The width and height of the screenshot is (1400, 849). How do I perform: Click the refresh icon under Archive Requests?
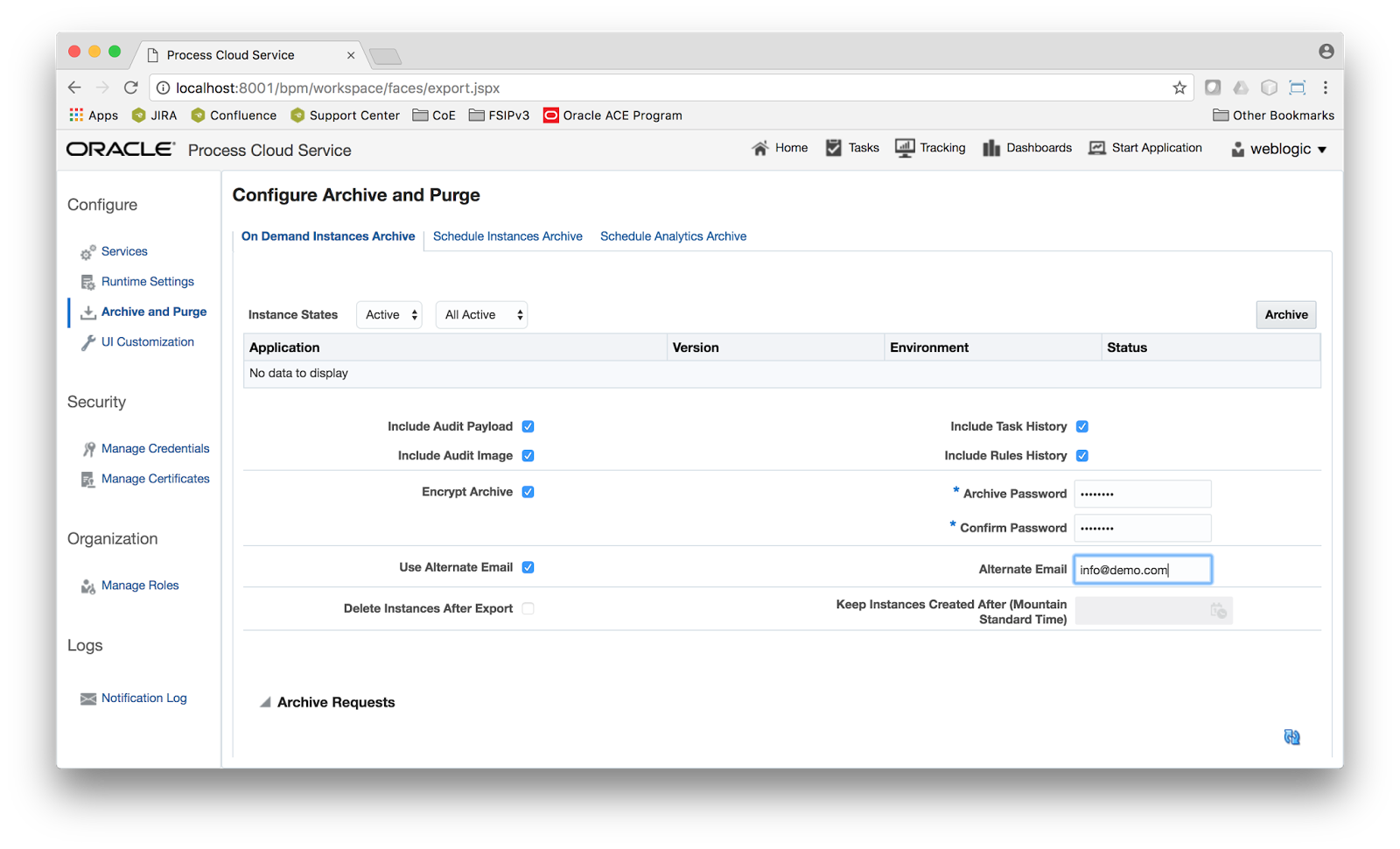(1291, 737)
